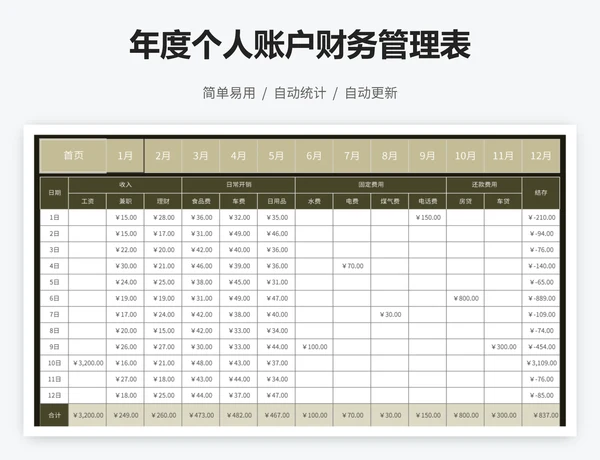Click the 理财 column header
This screenshot has height=460, width=600.
(163, 201)
